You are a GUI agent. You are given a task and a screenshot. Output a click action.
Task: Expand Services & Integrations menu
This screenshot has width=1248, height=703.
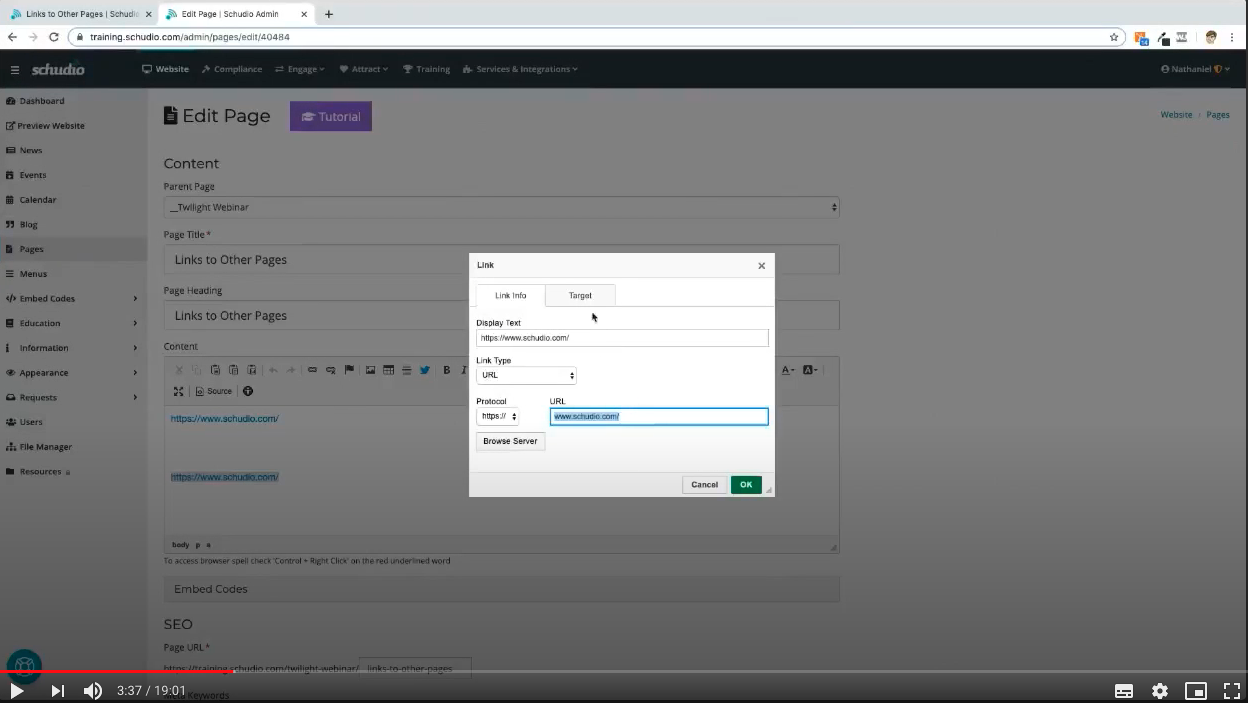tap(520, 69)
